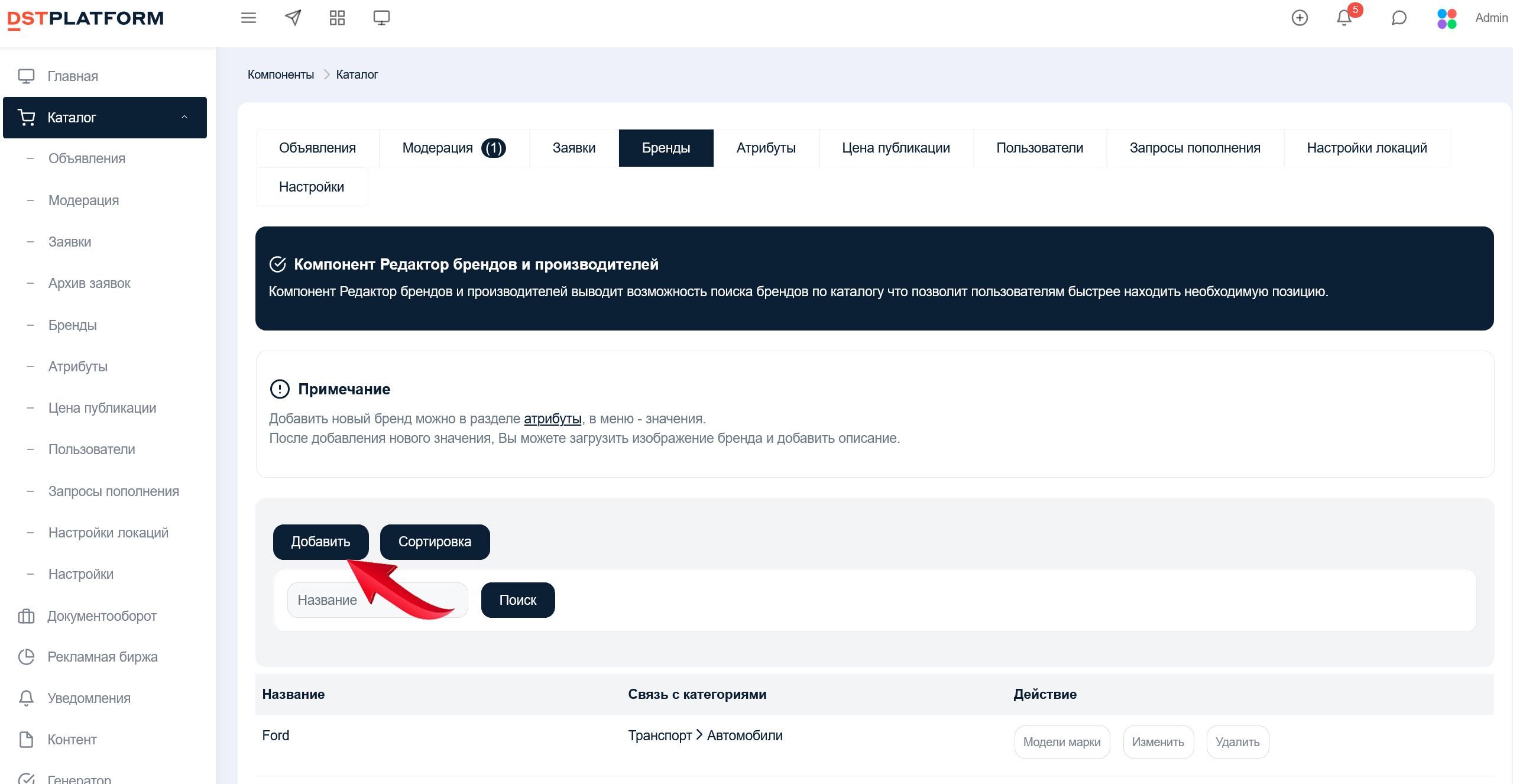Open the chat bubble icon

[x=1398, y=18]
